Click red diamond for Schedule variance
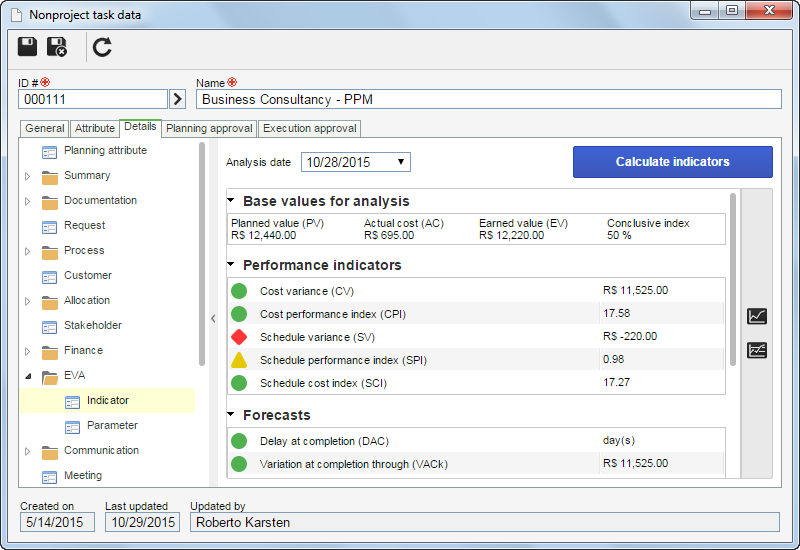The image size is (800, 550). coord(239,337)
